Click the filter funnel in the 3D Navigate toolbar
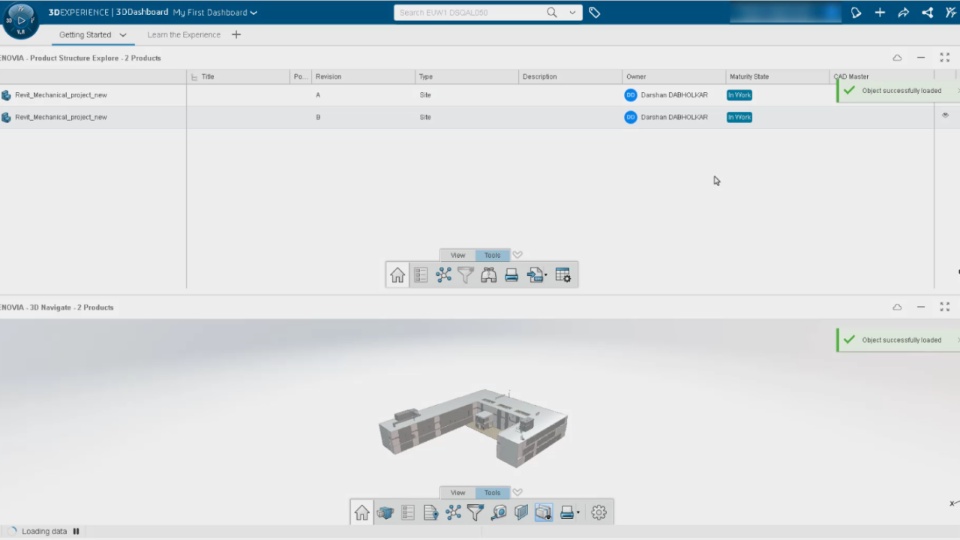Viewport: 960px width, 540px height. (476, 512)
